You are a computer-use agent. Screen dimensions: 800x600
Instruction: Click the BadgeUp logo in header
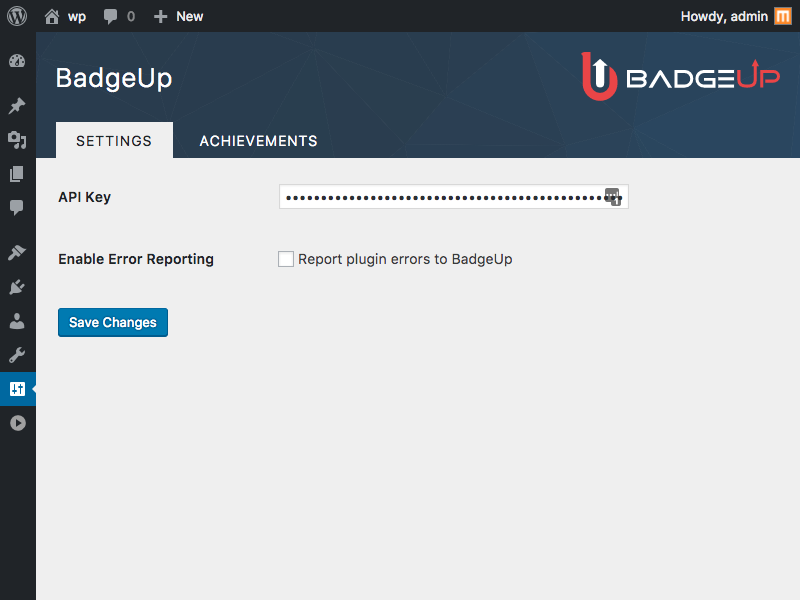681,77
